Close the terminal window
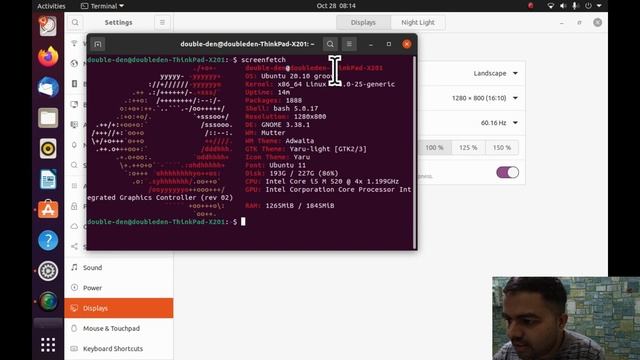This screenshot has width=640, height=360. (x=407, y=44)
